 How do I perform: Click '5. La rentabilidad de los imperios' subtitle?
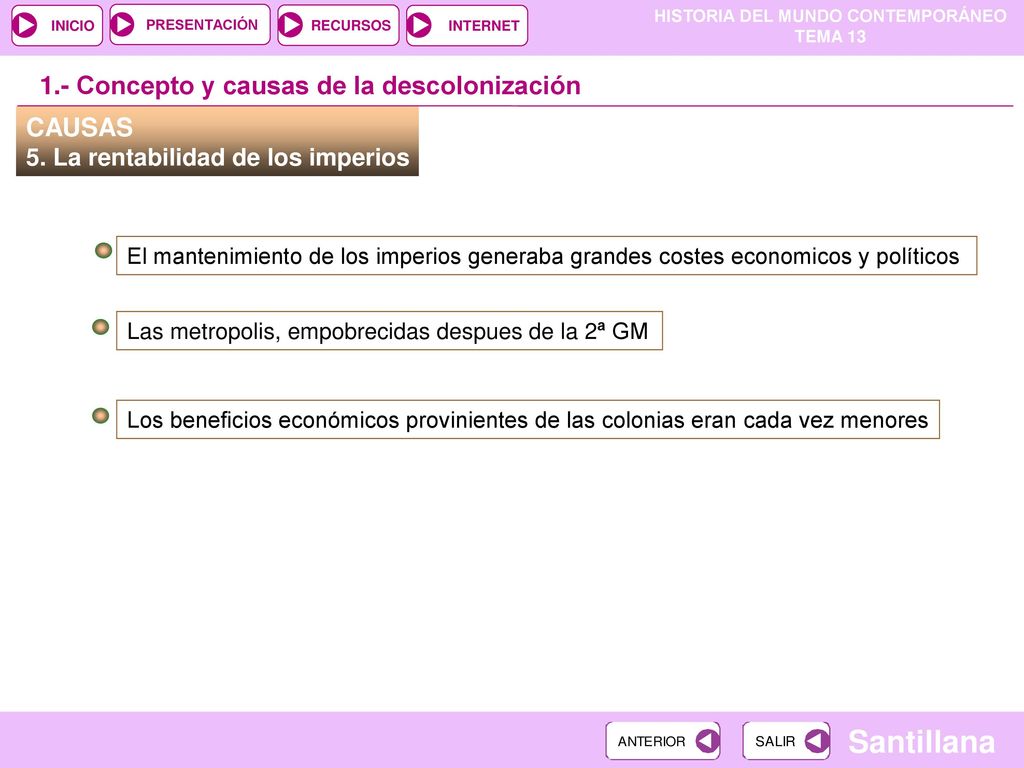click(x=217, y=157)
